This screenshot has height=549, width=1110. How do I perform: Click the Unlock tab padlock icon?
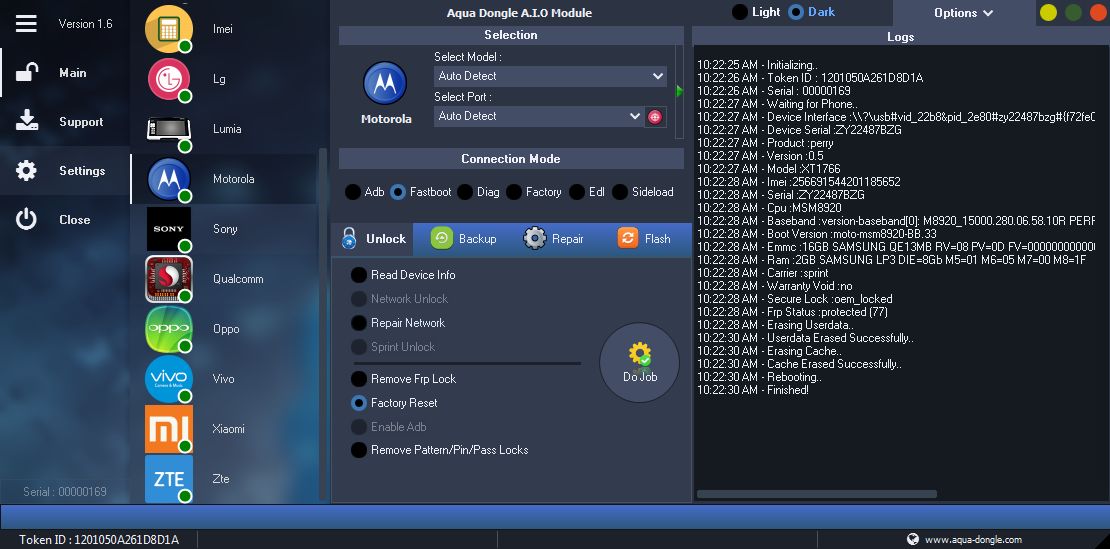tap(348, 238)
